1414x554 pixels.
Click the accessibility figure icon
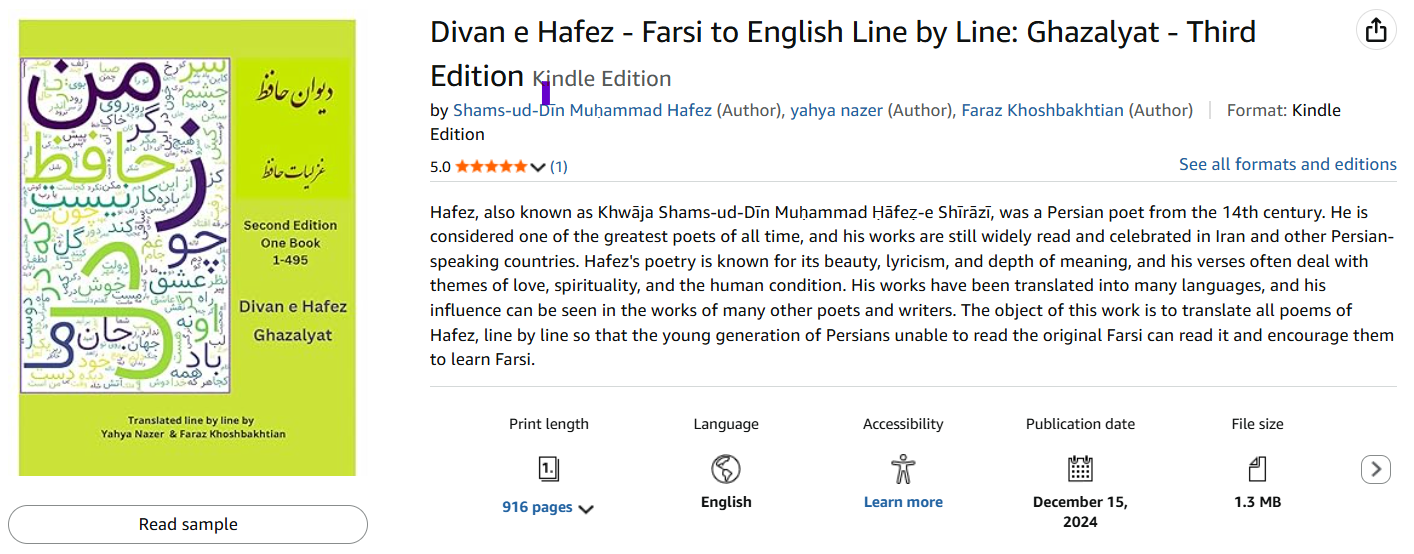click(x=903, y=468)
